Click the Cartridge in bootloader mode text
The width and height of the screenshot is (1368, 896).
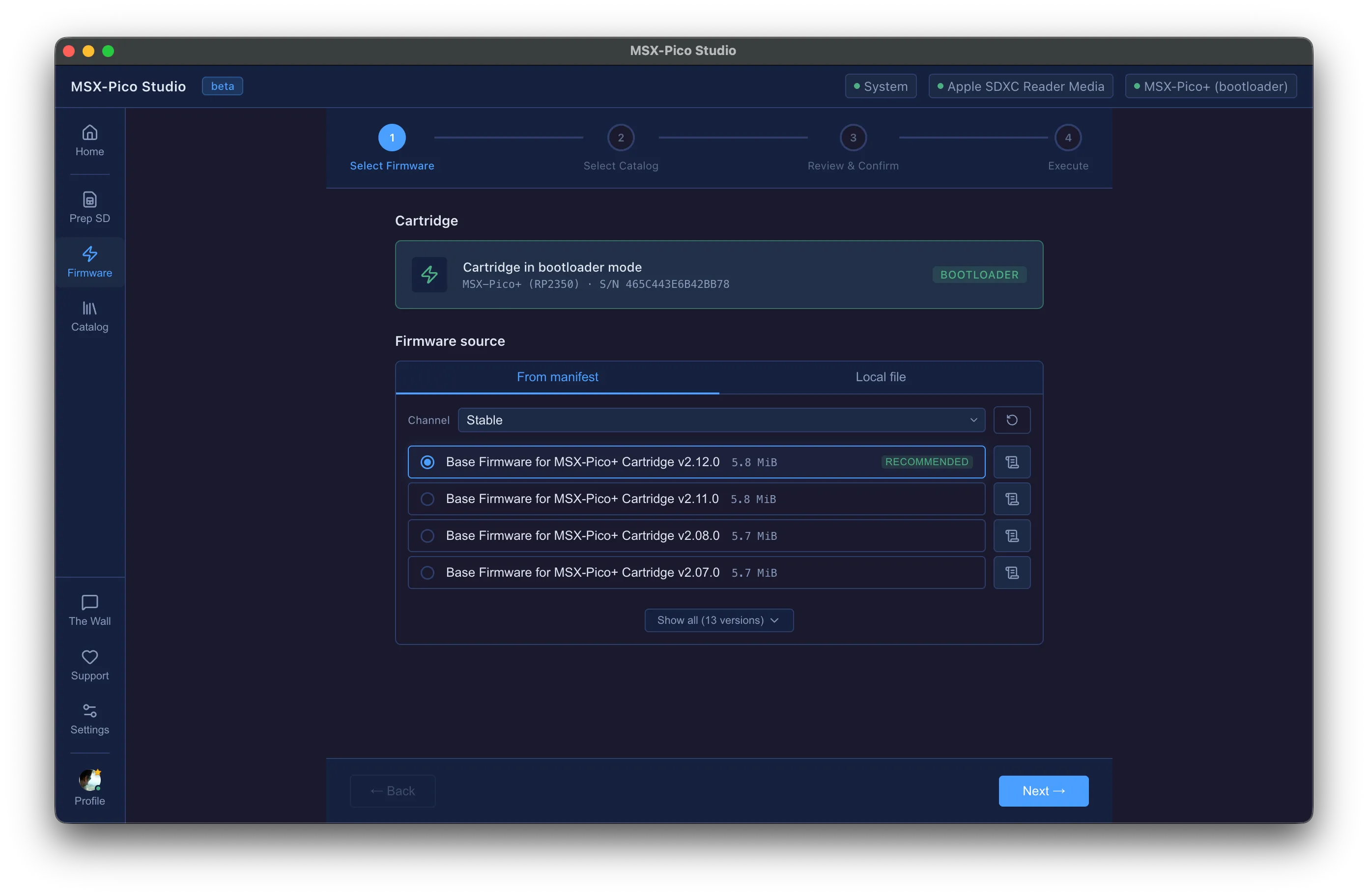pyautogui.click(x=552, y=267)
